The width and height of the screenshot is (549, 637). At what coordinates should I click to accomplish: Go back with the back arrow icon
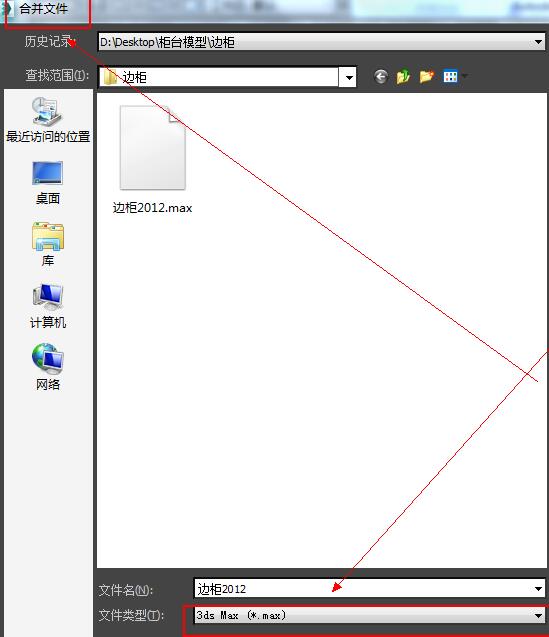tap(380, 76)
